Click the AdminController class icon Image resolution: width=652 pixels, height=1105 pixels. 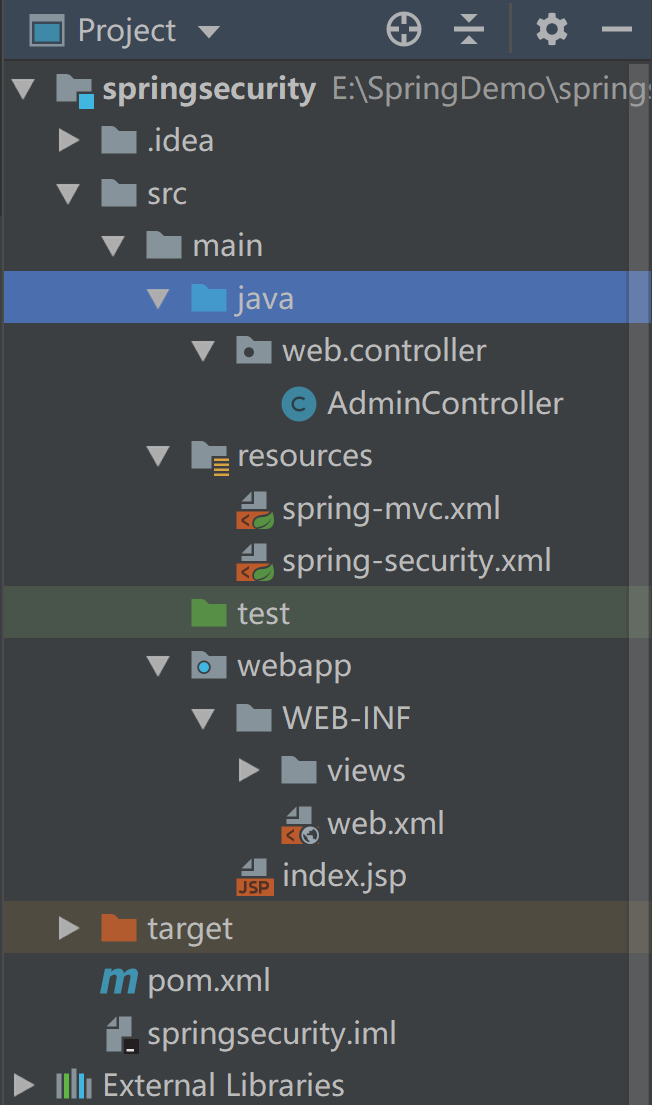[x=299, y=404]
